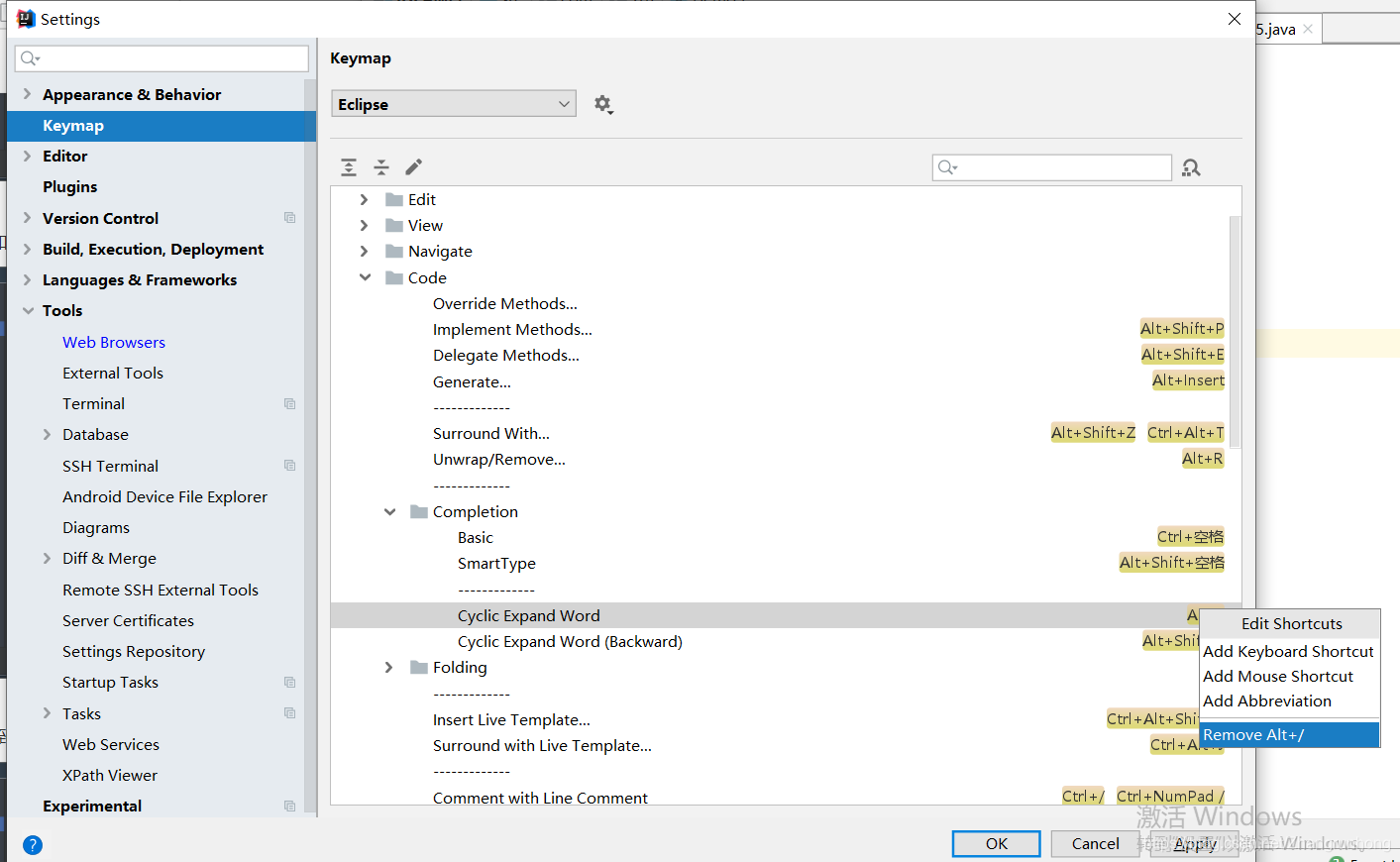Collapse the Code actions group
1400x862 pixels.
[365, 277]
